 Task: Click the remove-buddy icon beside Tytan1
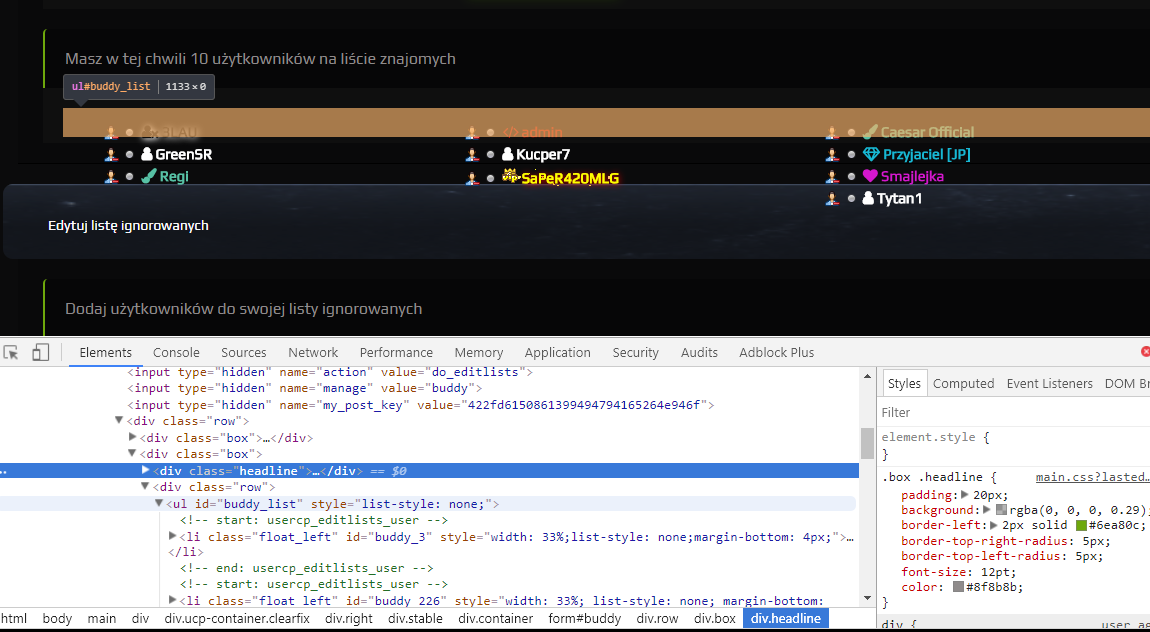coord(832,199)
